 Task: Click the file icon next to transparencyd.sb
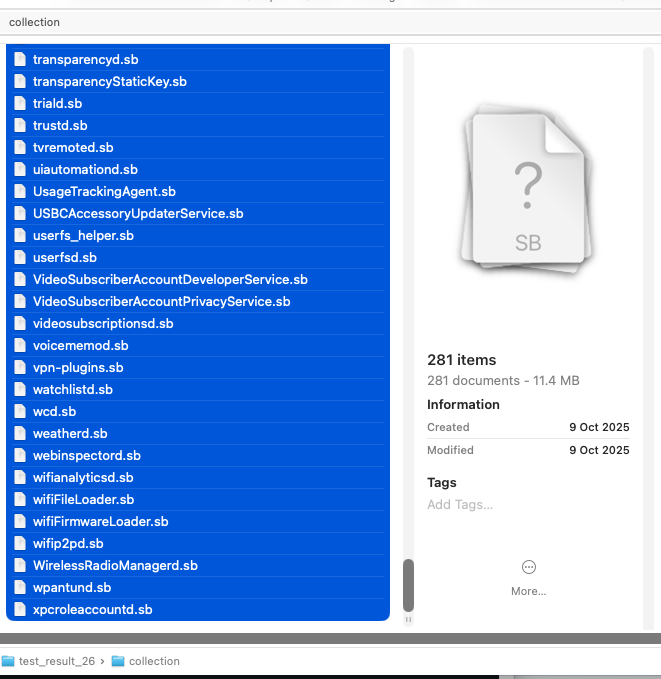point(19,60)
